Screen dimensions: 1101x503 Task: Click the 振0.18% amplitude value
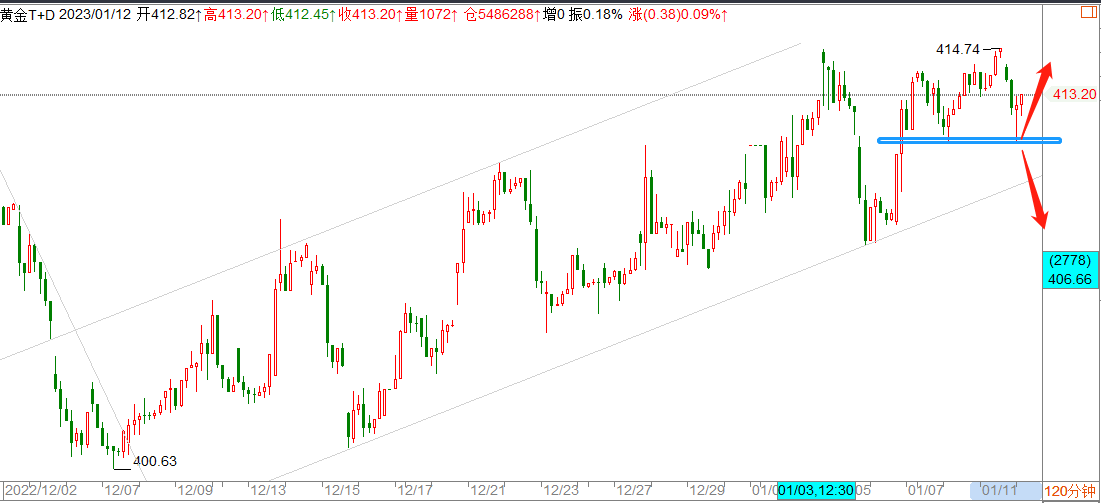click(596, 15)
